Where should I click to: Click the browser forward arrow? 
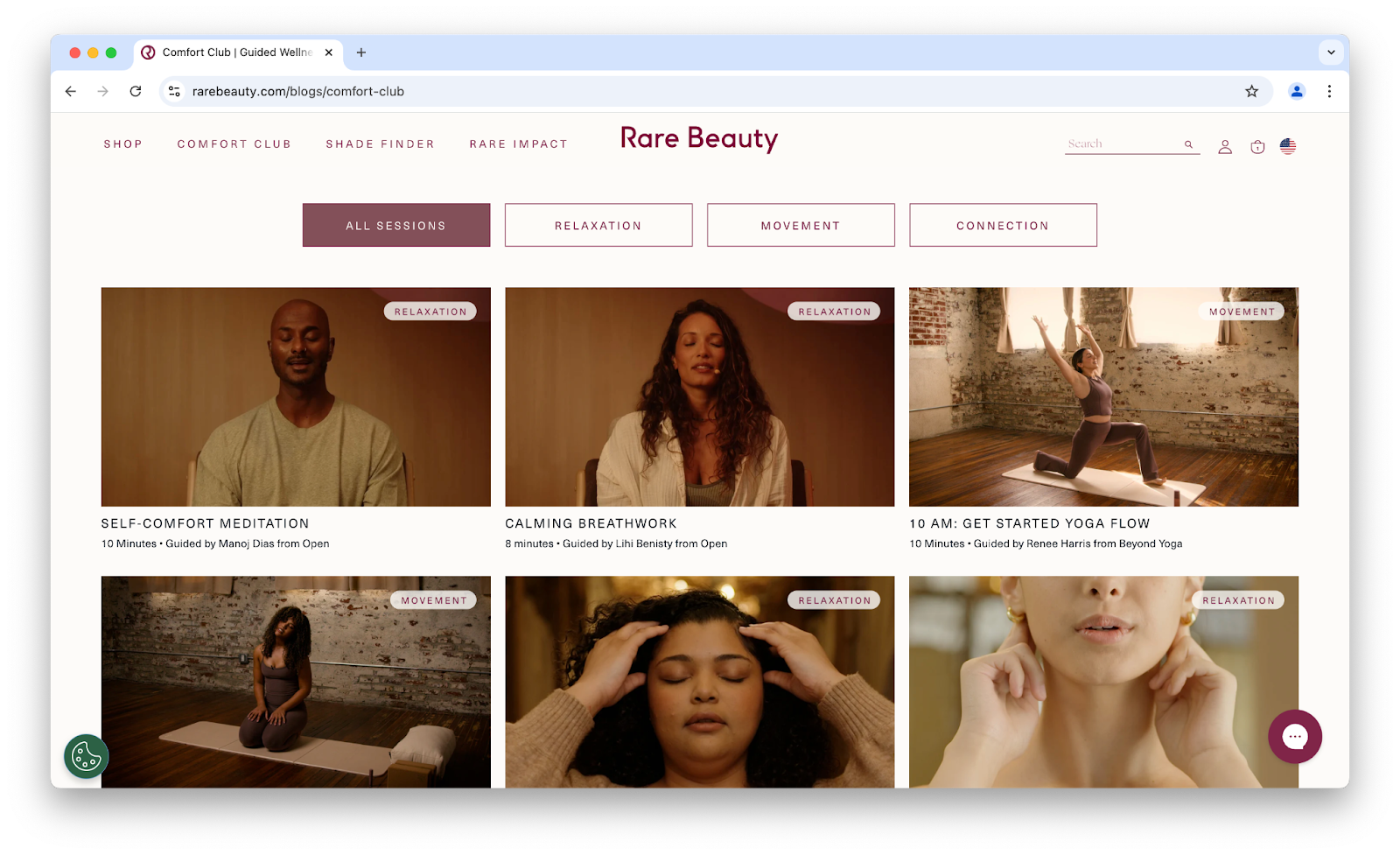tap(103, 91)
